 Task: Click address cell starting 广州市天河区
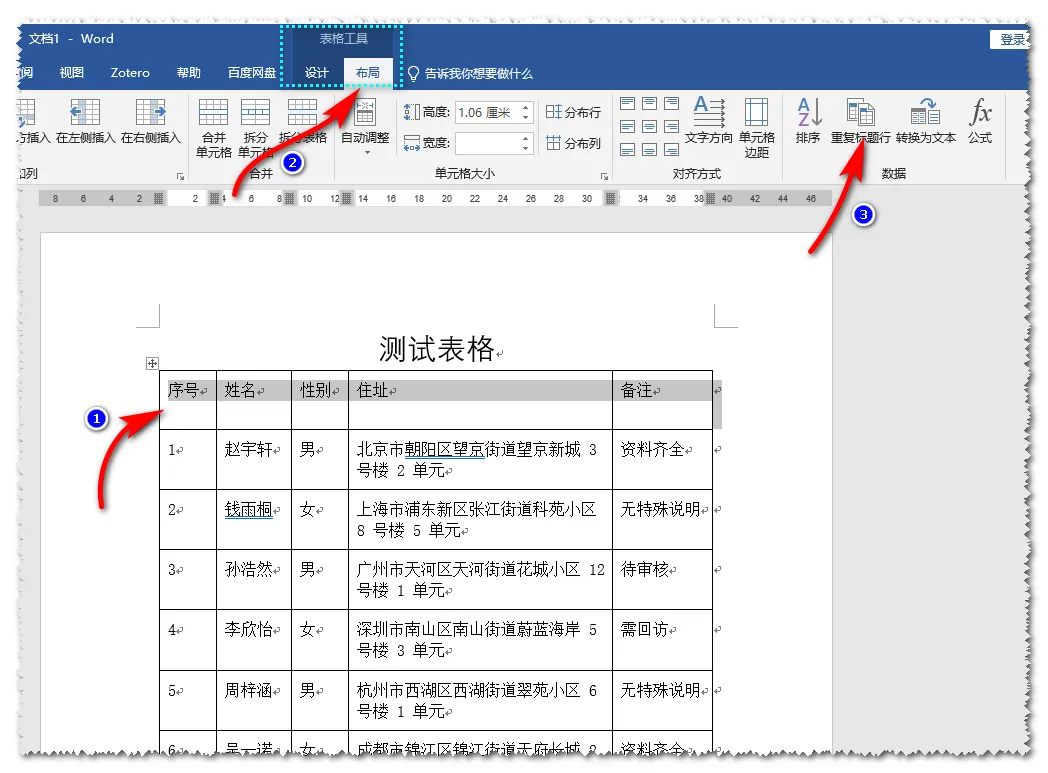[480, 580]
